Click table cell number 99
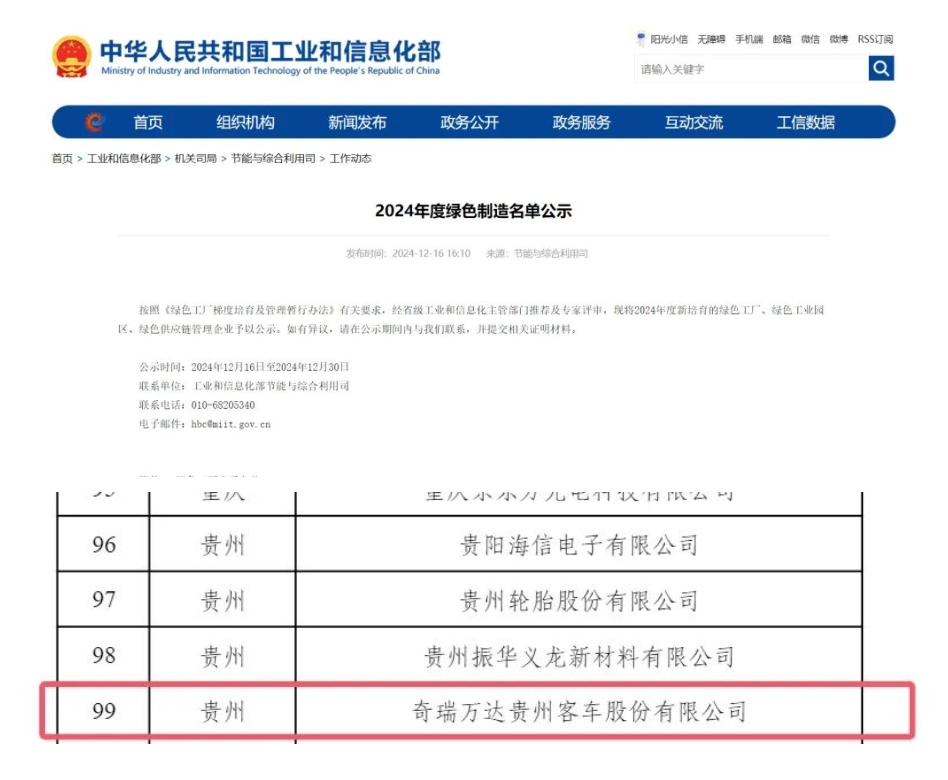 tap(104, 711)
